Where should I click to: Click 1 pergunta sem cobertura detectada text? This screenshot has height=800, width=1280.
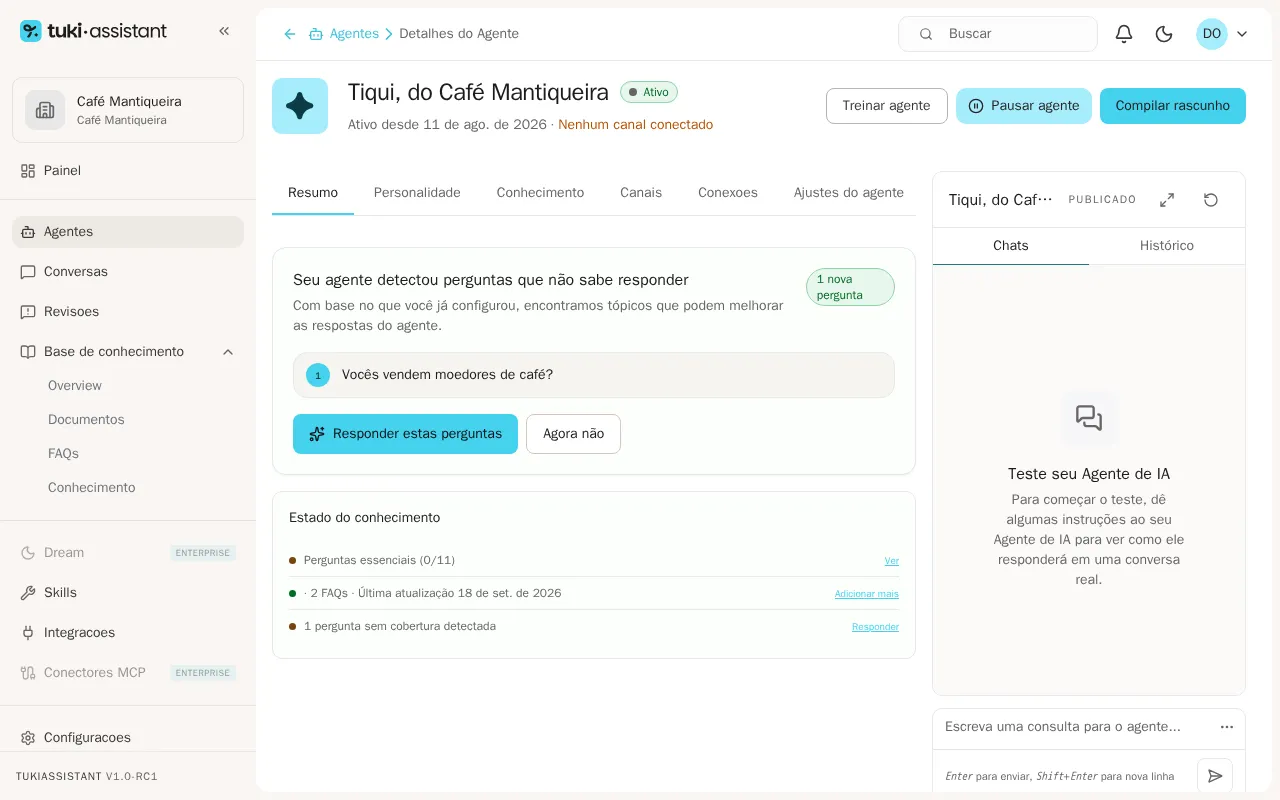tap(400, 626)
